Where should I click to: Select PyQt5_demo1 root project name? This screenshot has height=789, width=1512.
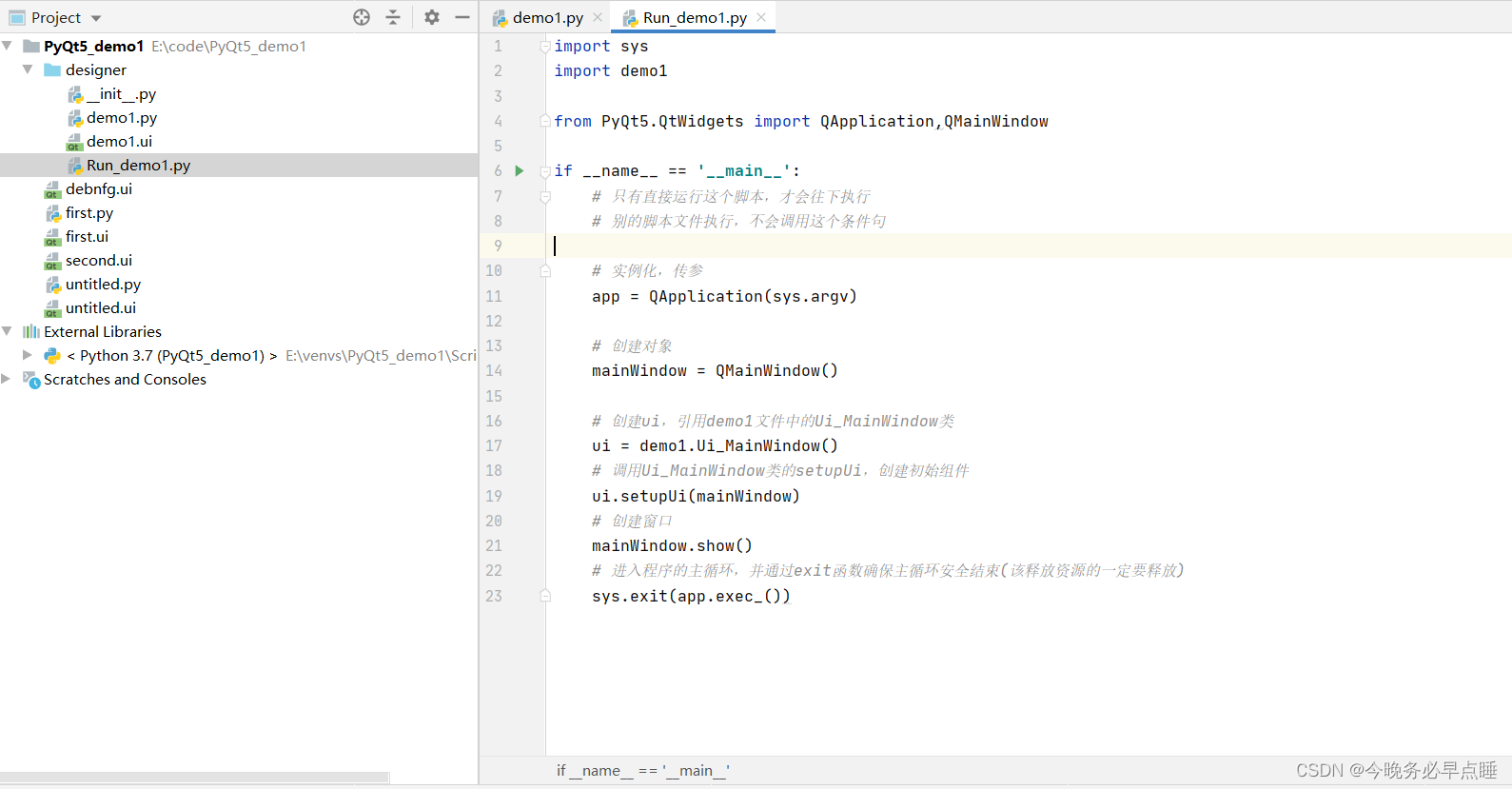(x=93, y=46)
